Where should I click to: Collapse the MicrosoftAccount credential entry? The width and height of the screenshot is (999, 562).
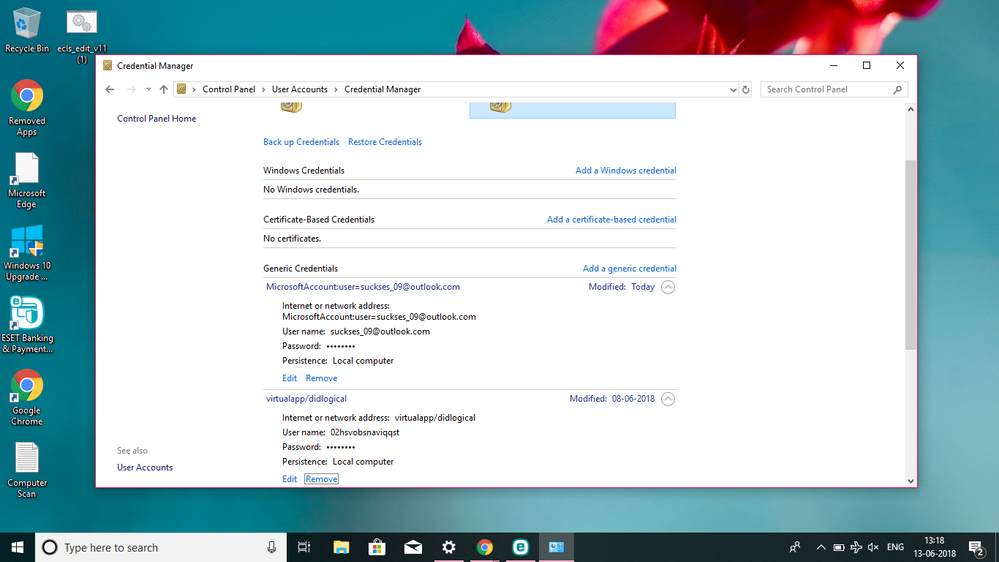[668, 287]
